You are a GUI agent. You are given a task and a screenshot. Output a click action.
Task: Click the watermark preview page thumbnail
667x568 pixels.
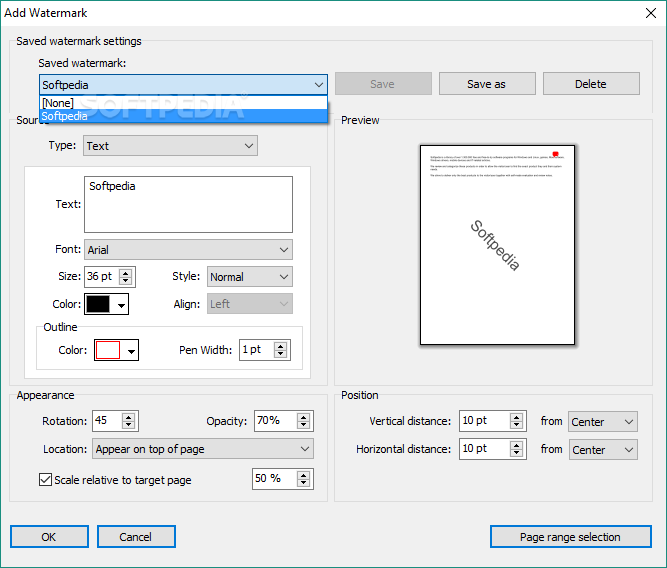click(x=497, y=245)
